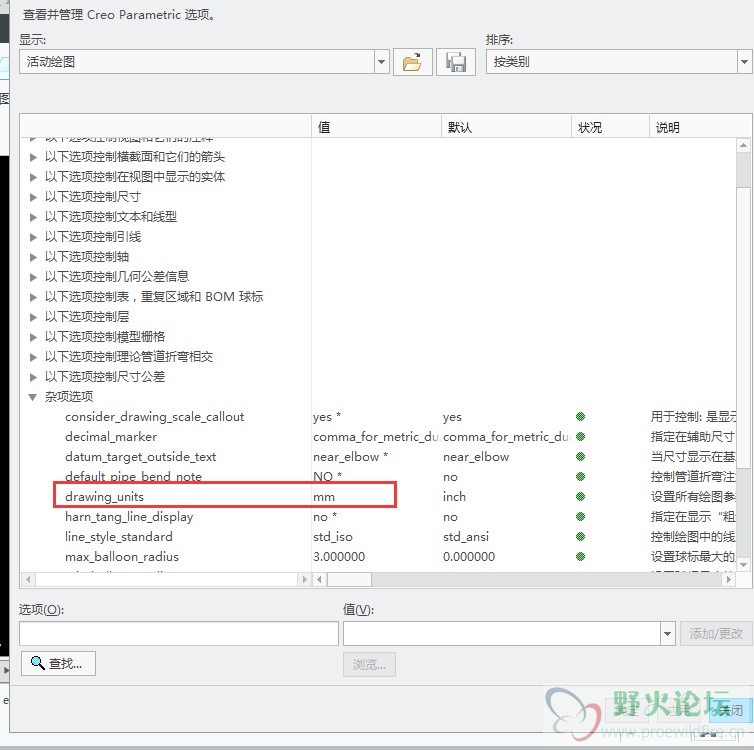Focus the 值(V) combo box field

(x=502, y=634)
